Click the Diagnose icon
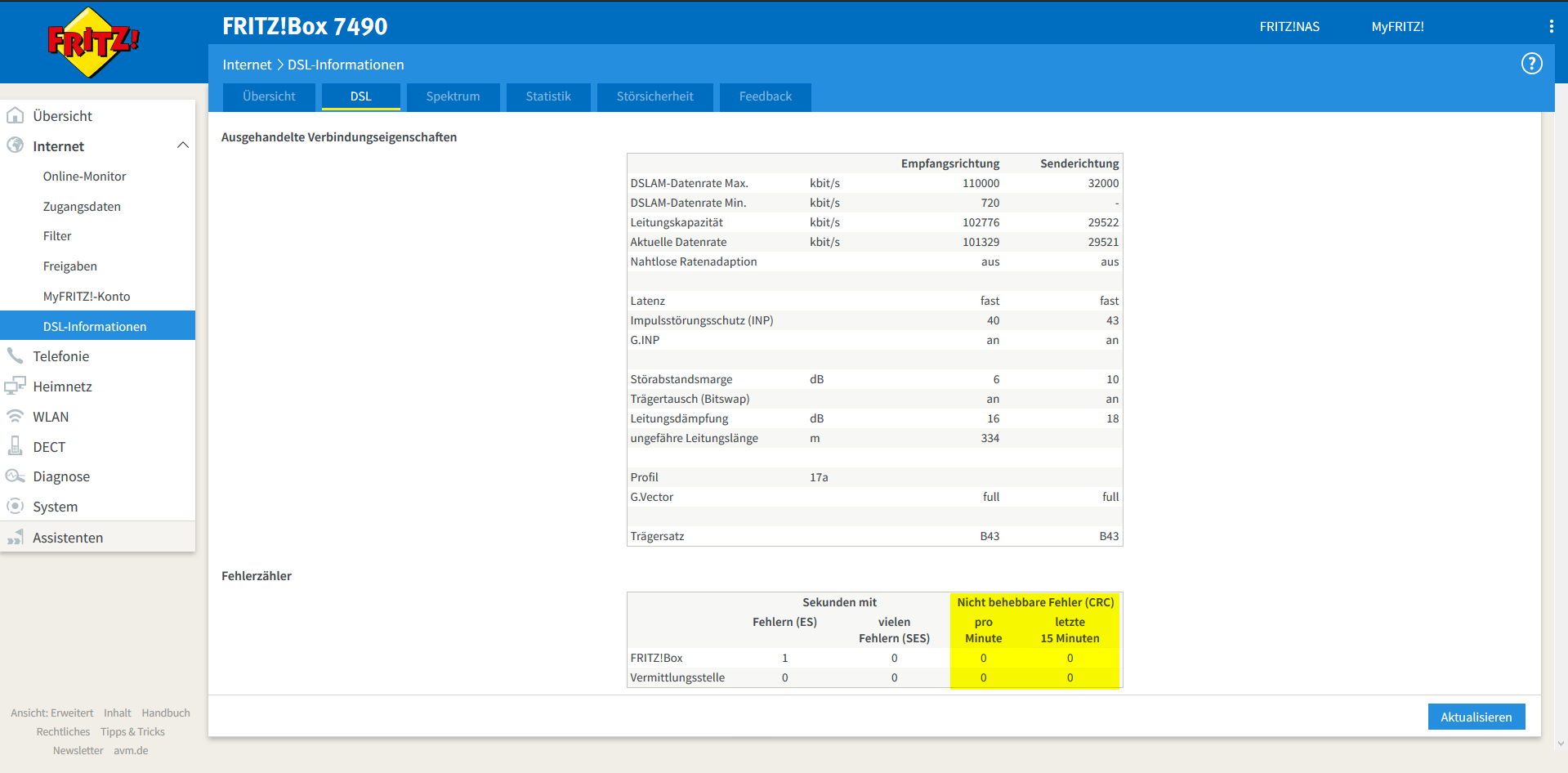This screenshot has height=773, width=1568. click(x=16, y=476)
